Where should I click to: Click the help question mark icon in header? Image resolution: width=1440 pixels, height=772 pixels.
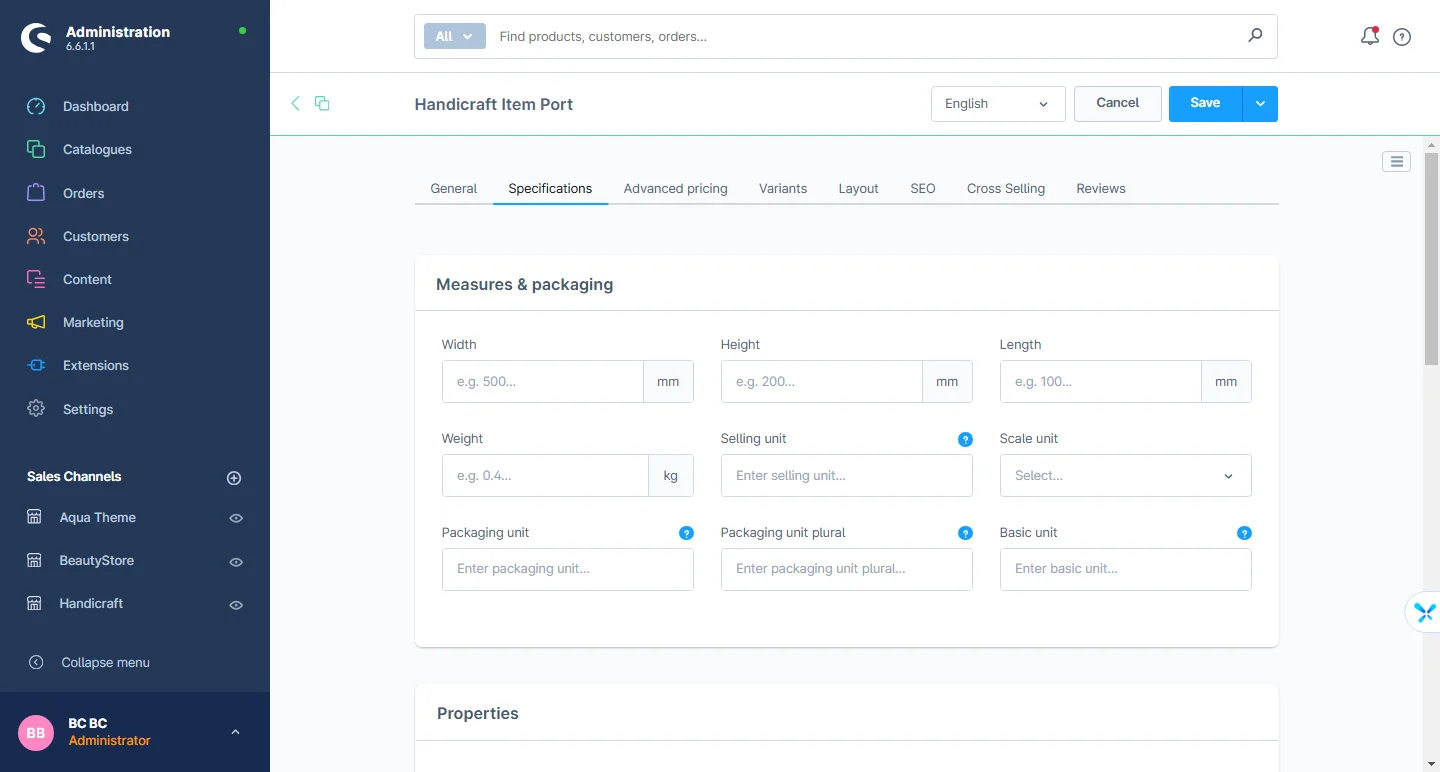point(1402,37)
